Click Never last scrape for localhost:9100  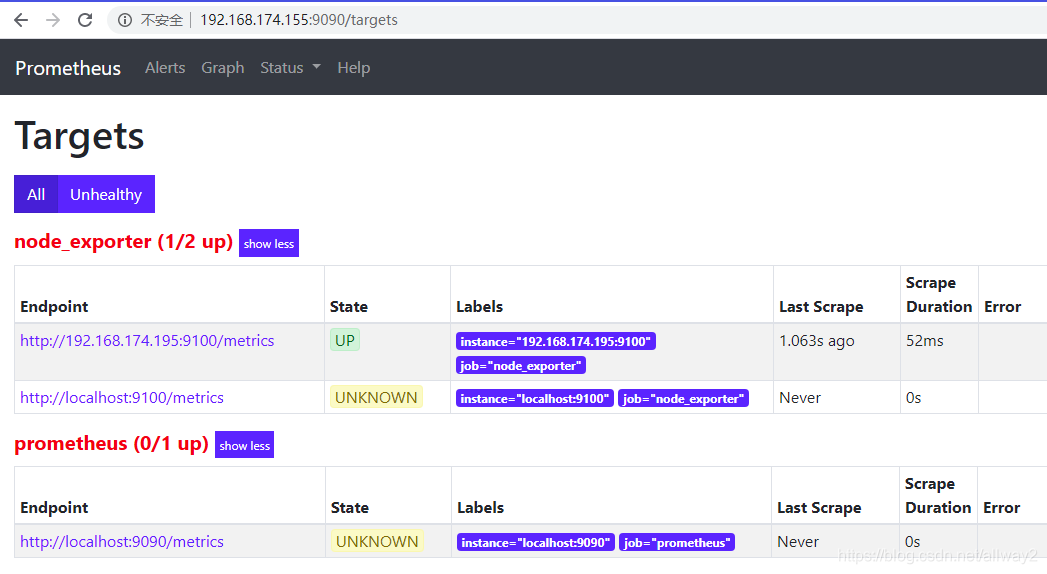(x=800, y=398)
